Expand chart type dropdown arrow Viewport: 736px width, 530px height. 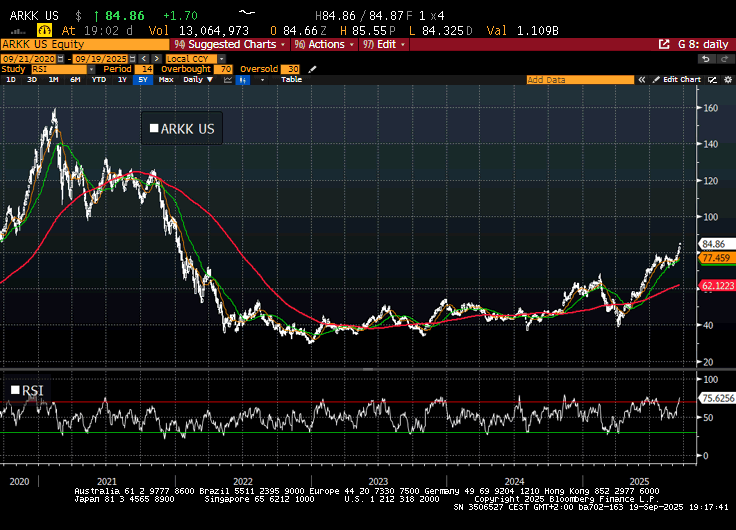pyautogui.click(x=262, y=80)
